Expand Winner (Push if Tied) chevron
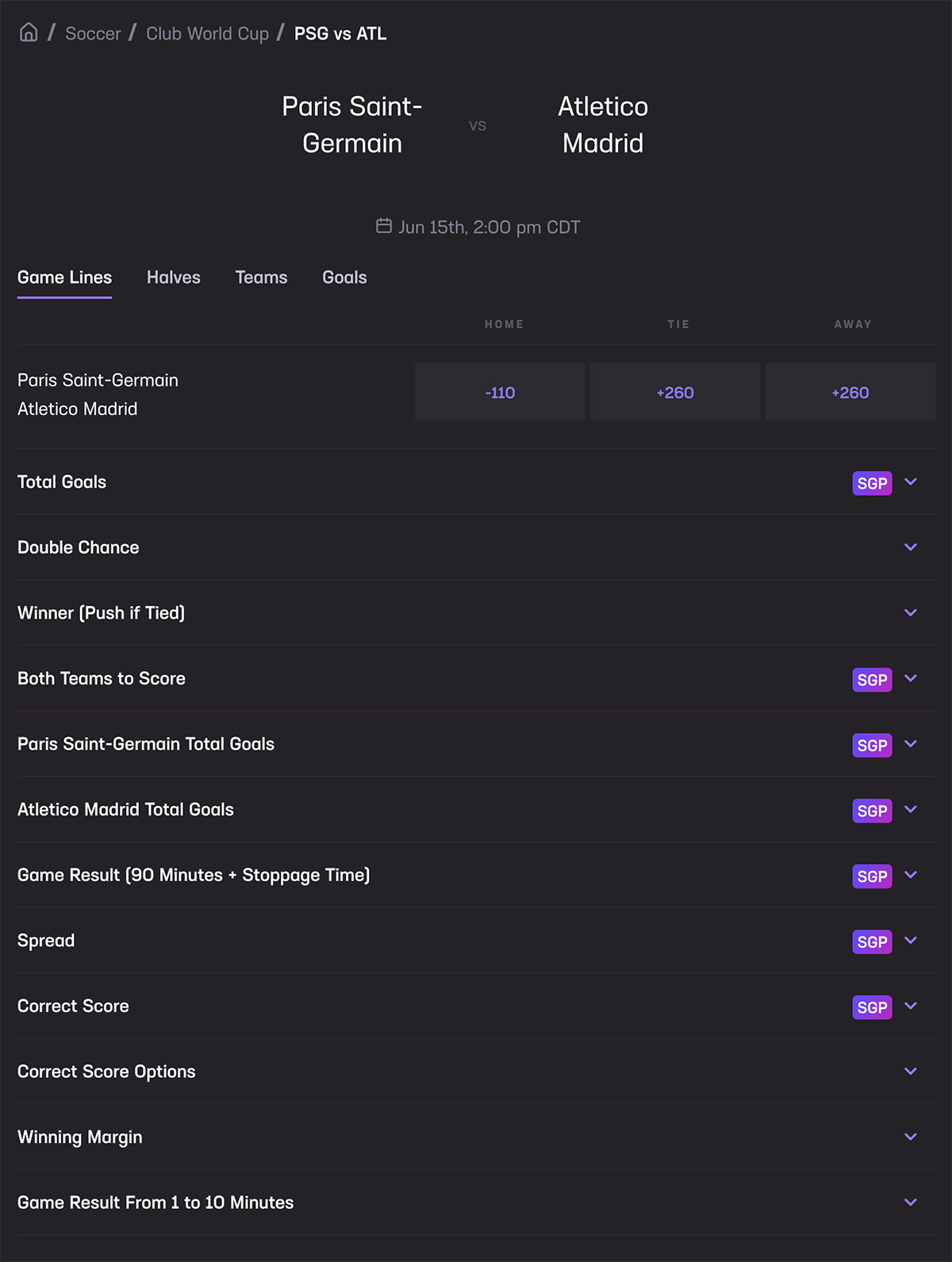Viewport: 952px width, 1262px height. [x=911, y=612]
